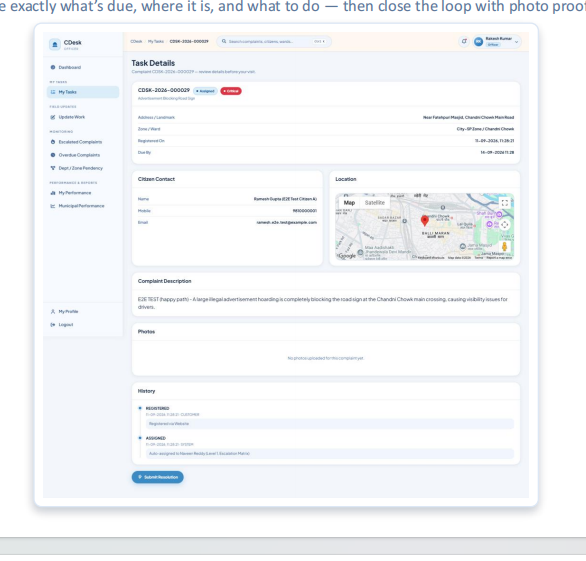Open the notifications icon in header
Image resolution: width=586 pixels, height=561 pixels.
tap(464, 41)
